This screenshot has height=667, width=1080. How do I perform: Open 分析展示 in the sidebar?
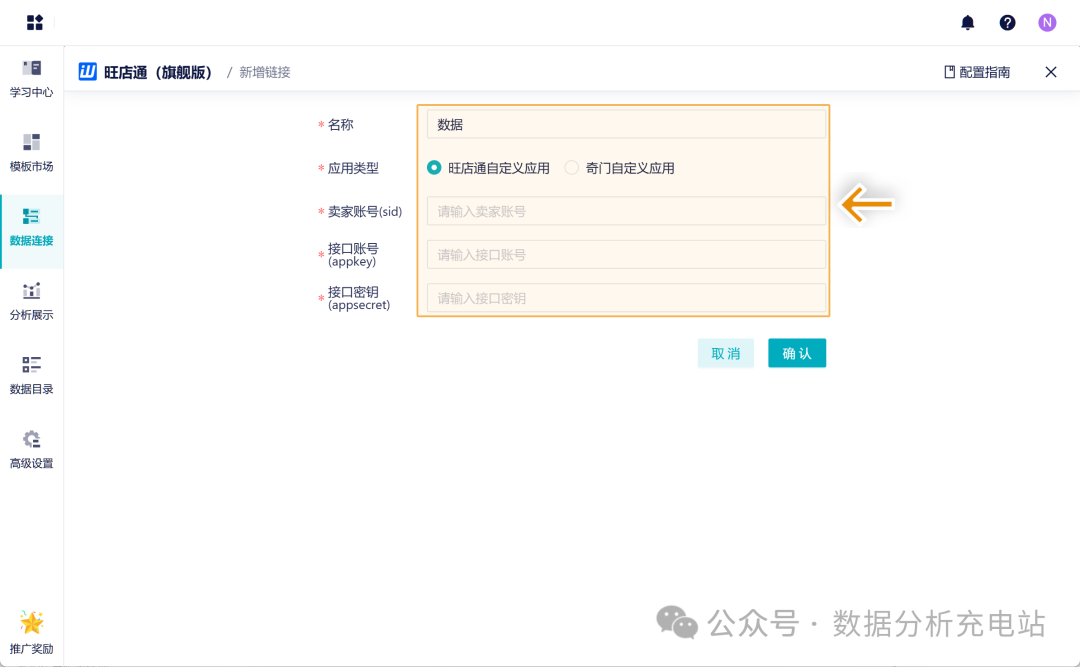point(32,302)
